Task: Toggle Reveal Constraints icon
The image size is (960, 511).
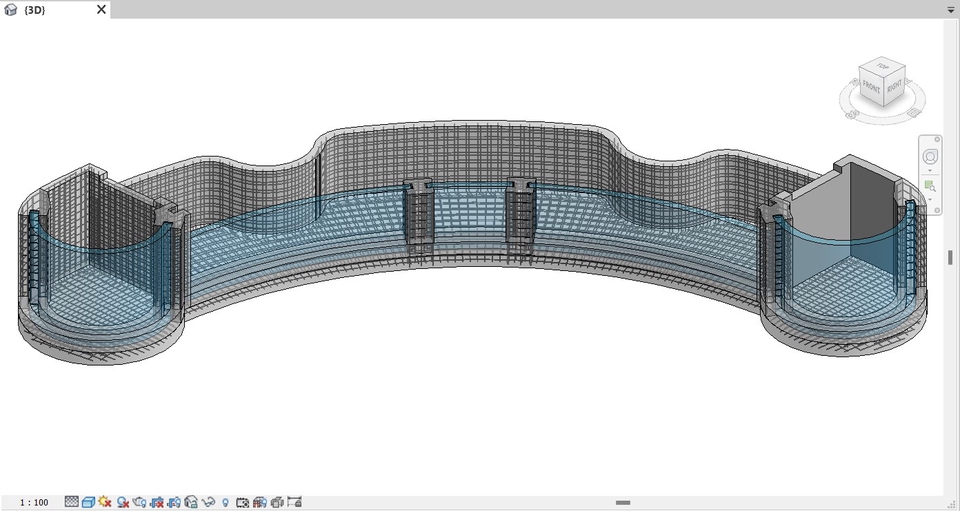Action: point(294,502)
